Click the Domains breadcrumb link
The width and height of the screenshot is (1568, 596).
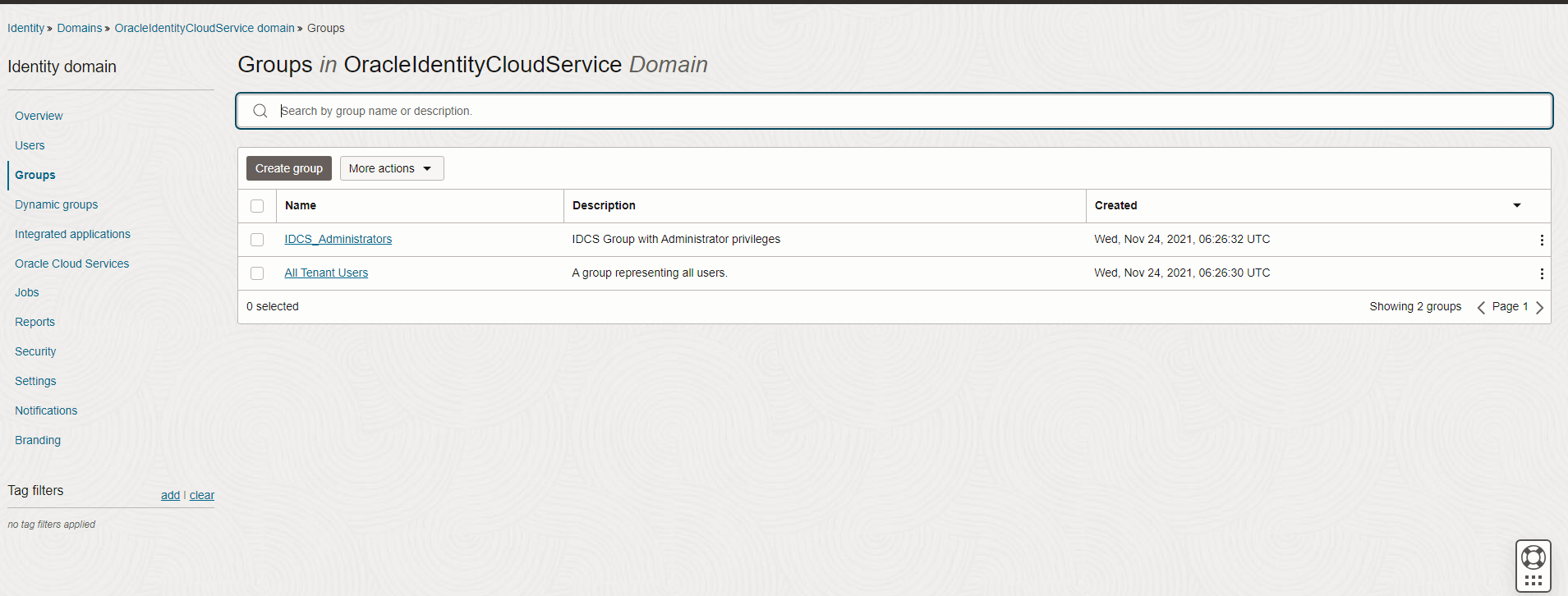[79, 28]
